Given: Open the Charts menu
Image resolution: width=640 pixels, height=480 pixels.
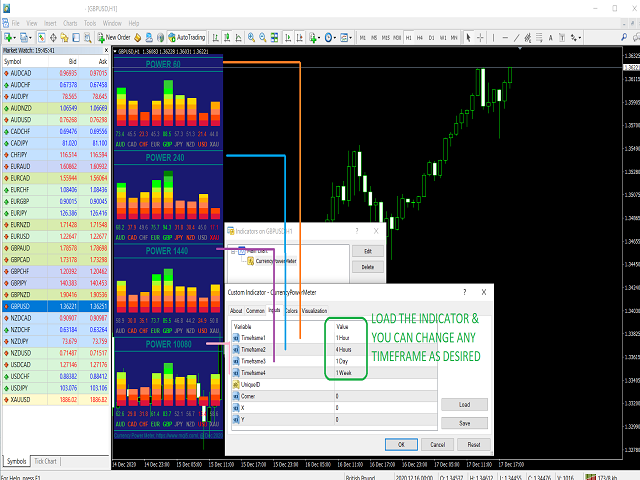Looking at the screenshot, I should (x=70, y=23).
